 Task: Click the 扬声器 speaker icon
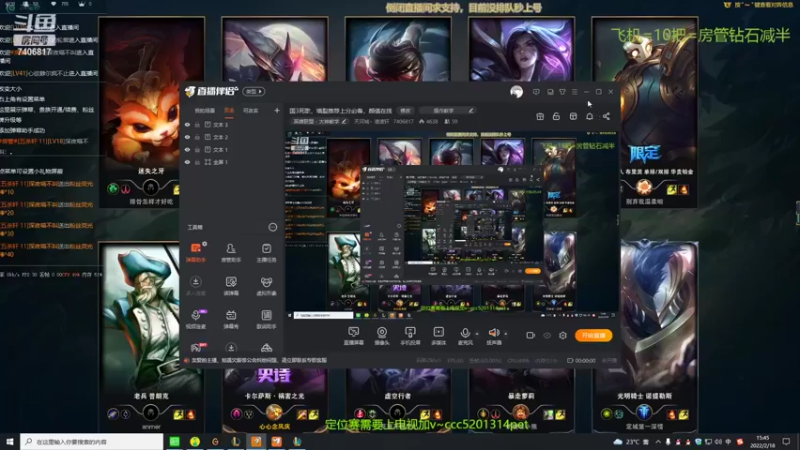[493, 333]
